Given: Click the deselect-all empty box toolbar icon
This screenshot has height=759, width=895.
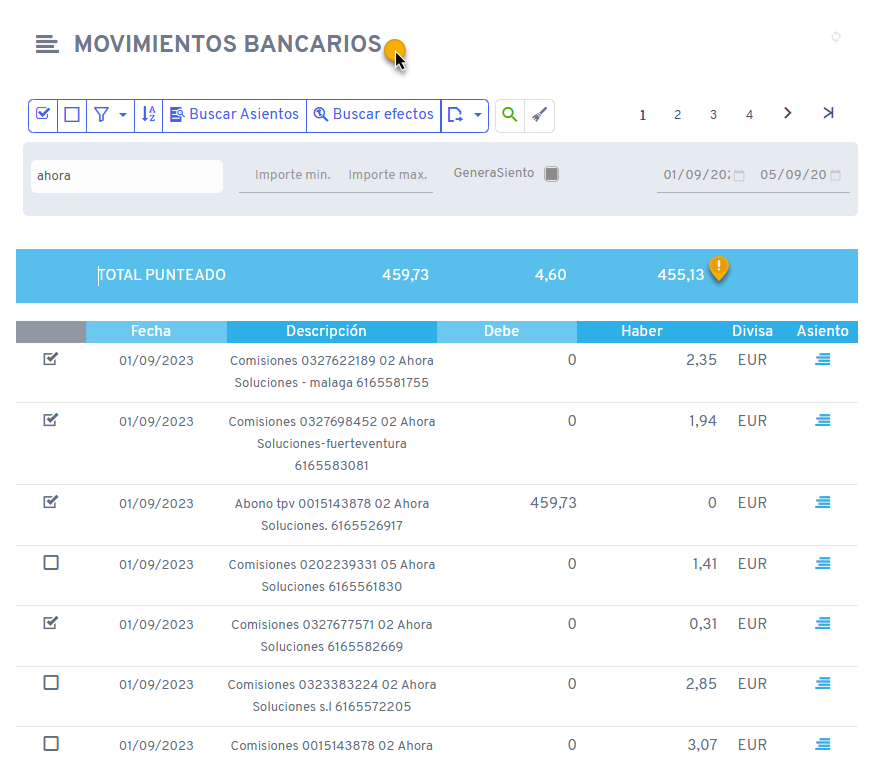Looking at the screenshot, I should click(72, 115).
